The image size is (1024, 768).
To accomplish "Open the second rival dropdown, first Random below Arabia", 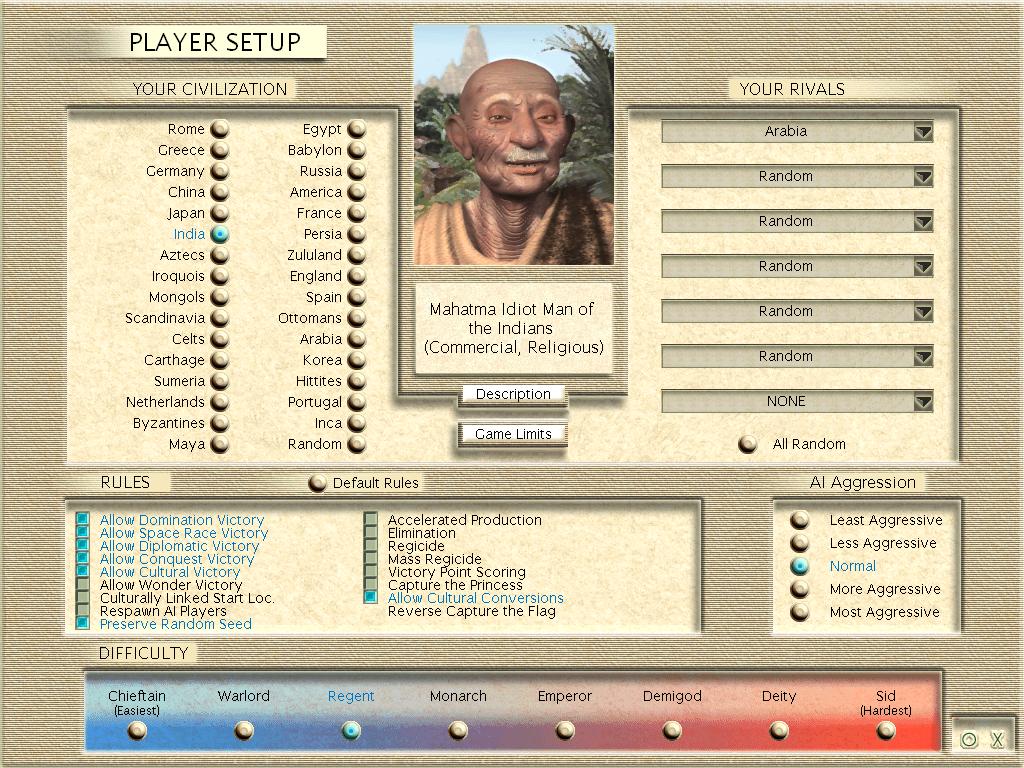I will [797, 176].
